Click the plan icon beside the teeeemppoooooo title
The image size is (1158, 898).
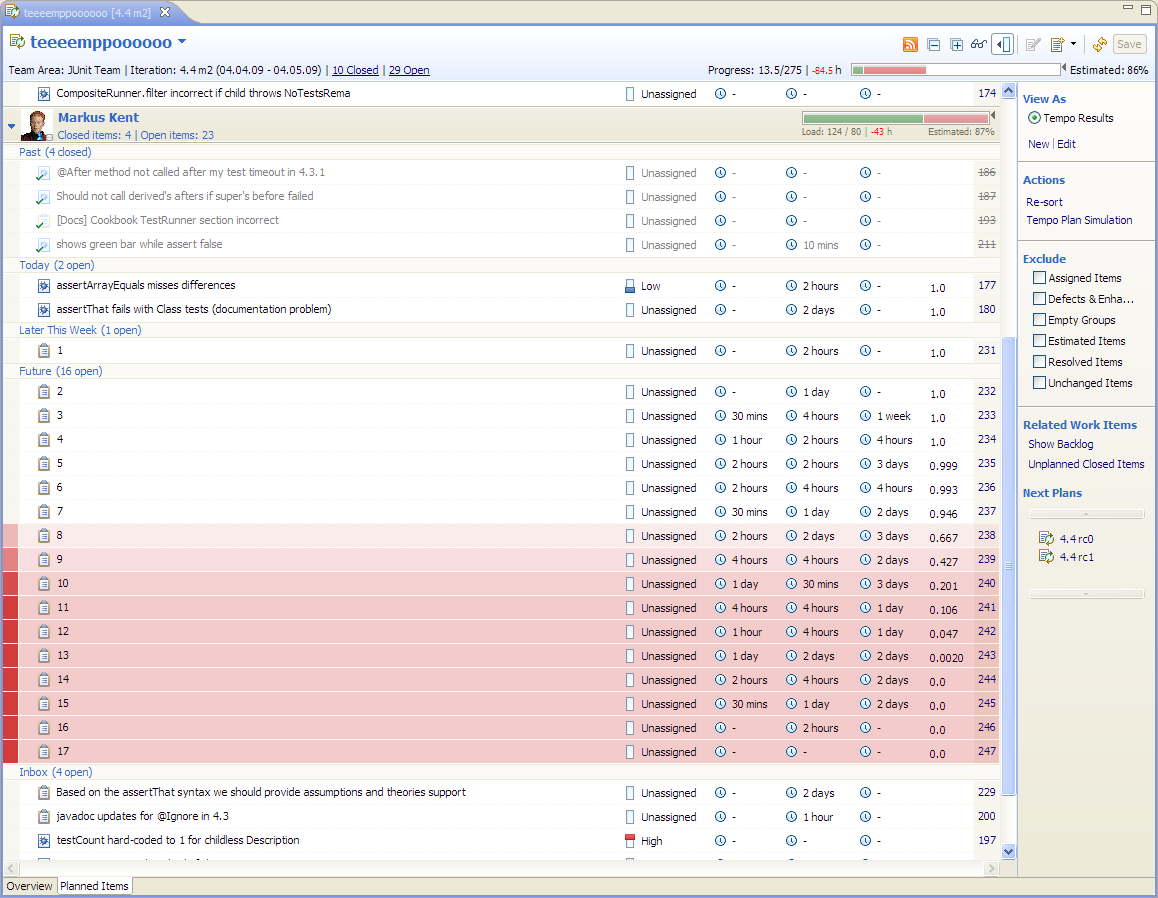(17, 42)
